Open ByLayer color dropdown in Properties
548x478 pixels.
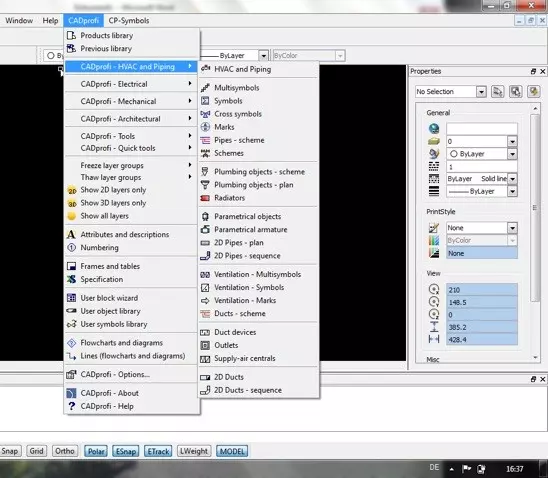512,154
